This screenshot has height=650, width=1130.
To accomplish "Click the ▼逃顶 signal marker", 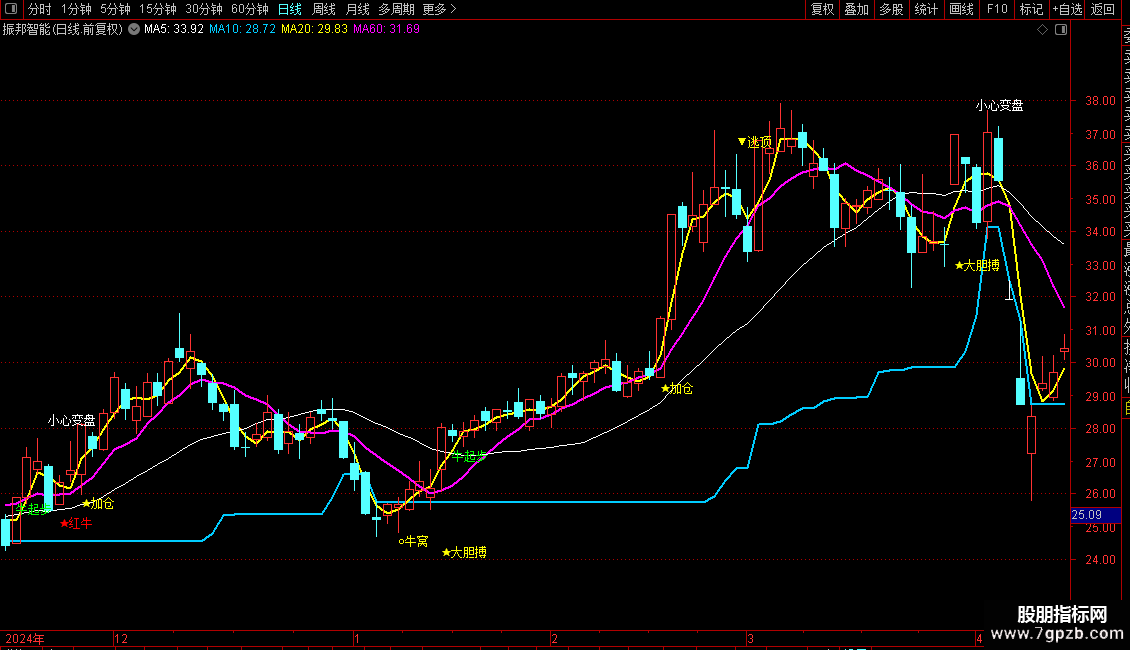I will (755, 142).
